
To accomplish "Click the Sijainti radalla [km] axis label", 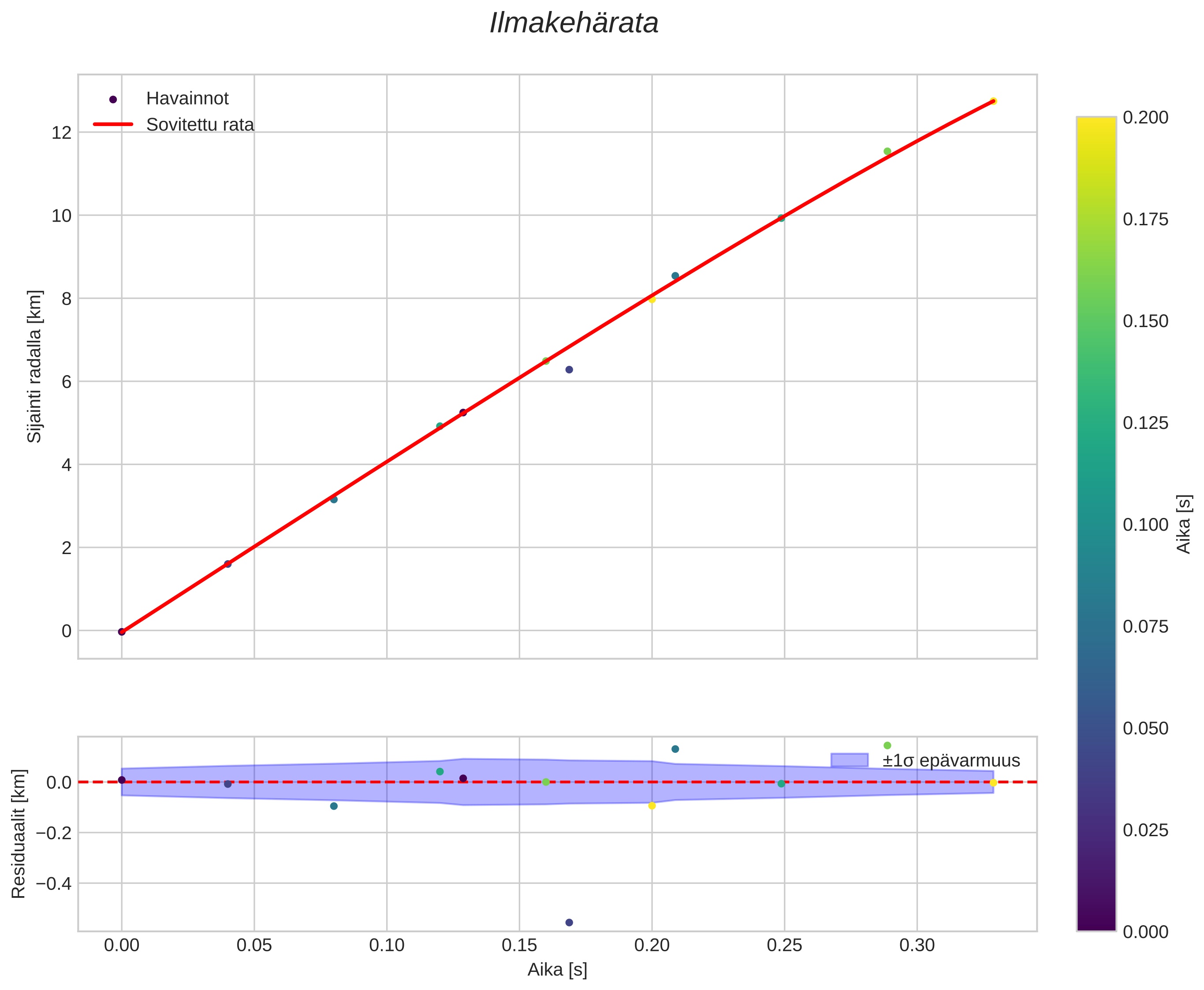I will point(34,366).
